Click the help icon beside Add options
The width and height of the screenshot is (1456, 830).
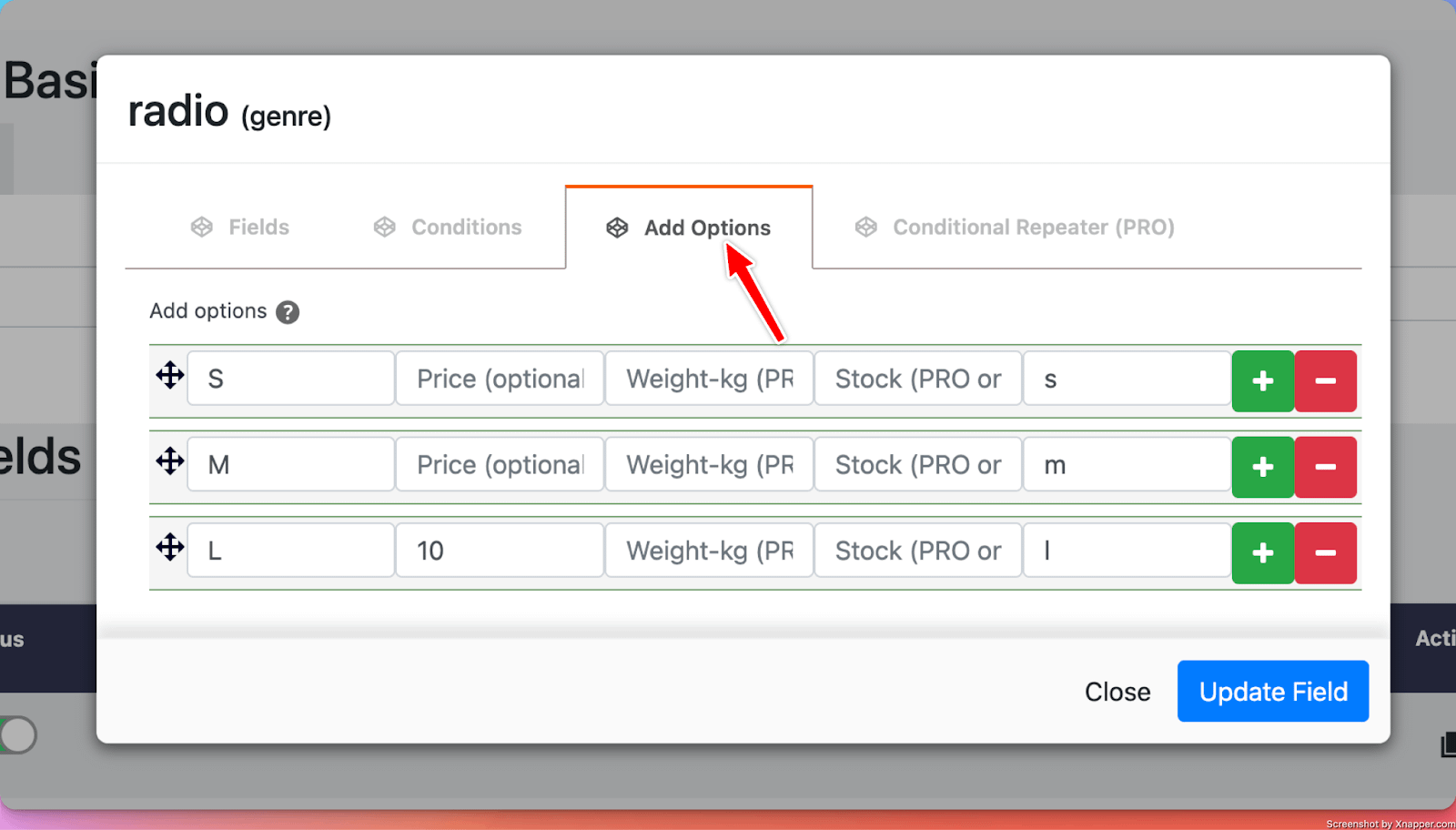[288, 312]
